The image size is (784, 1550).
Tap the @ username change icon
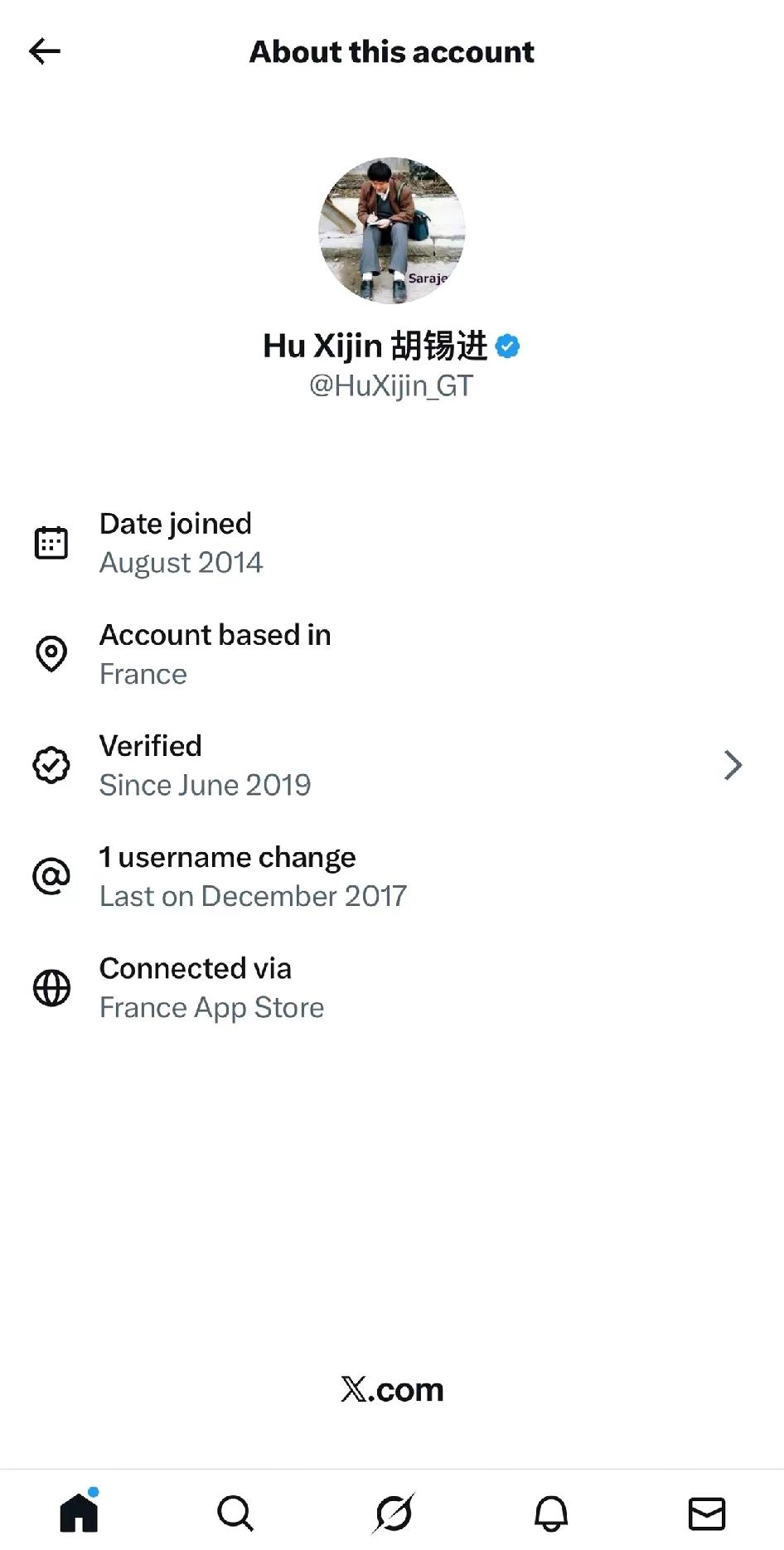(51, 876)
